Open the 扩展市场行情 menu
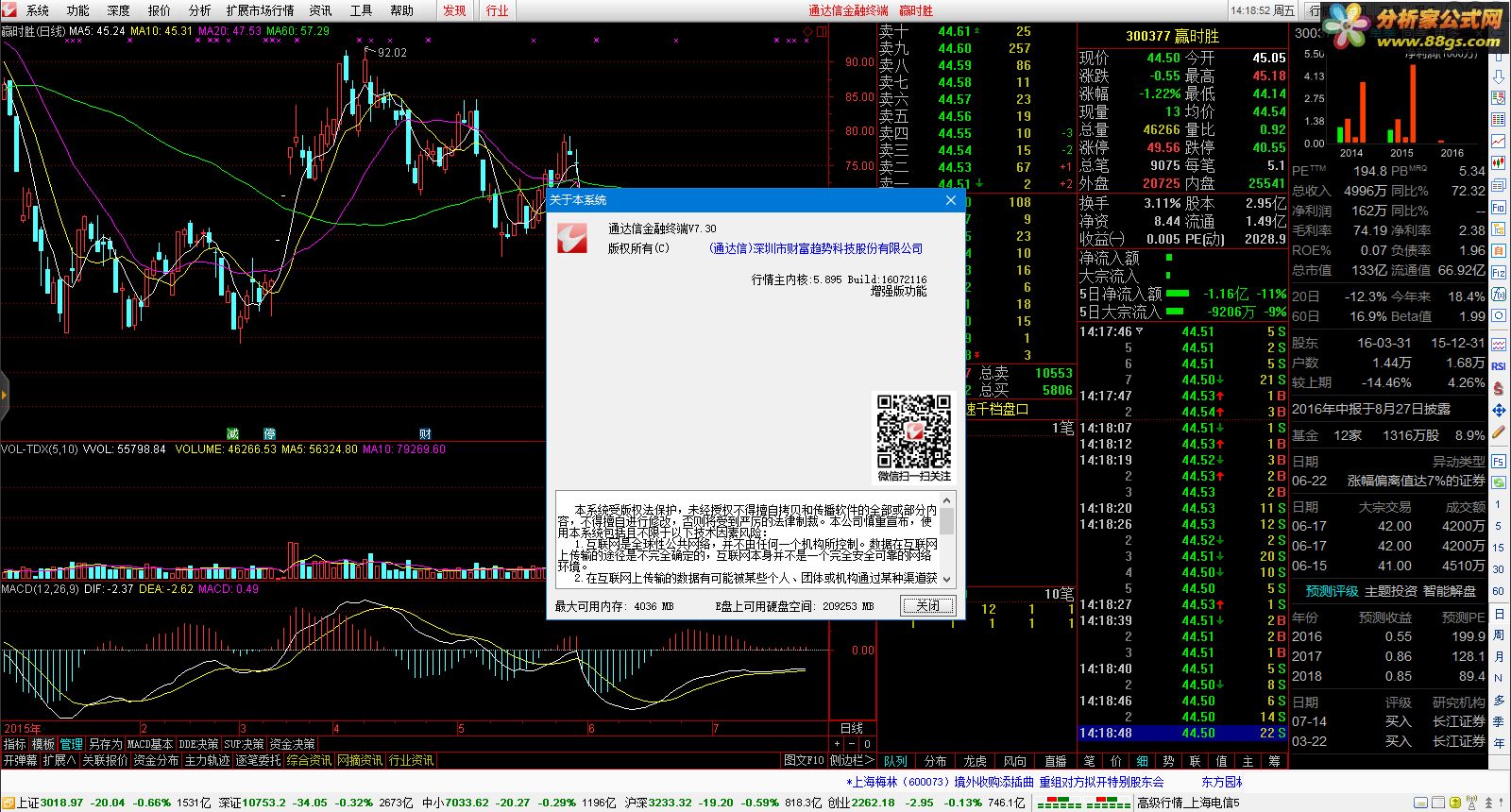 261,10
